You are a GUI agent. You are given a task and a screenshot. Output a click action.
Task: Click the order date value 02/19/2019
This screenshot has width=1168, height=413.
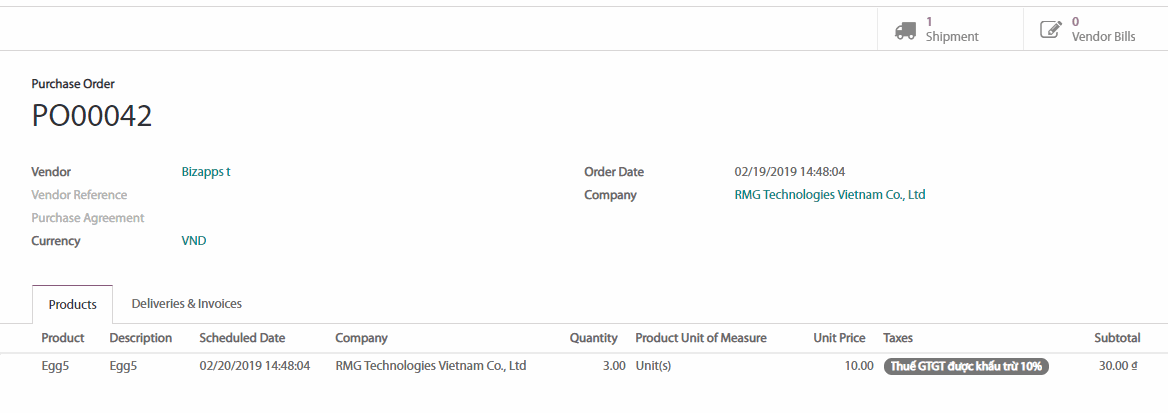click(x=789, y=172)
